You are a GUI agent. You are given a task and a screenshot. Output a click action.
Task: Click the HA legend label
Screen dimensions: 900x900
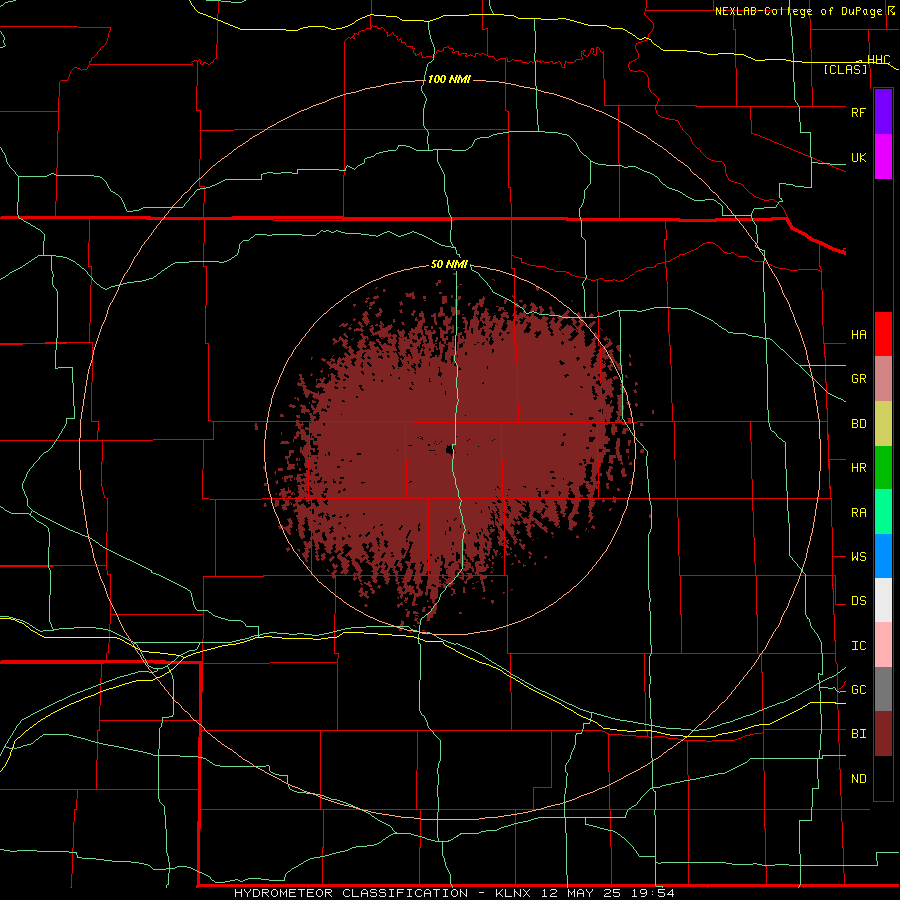point(858,335)
